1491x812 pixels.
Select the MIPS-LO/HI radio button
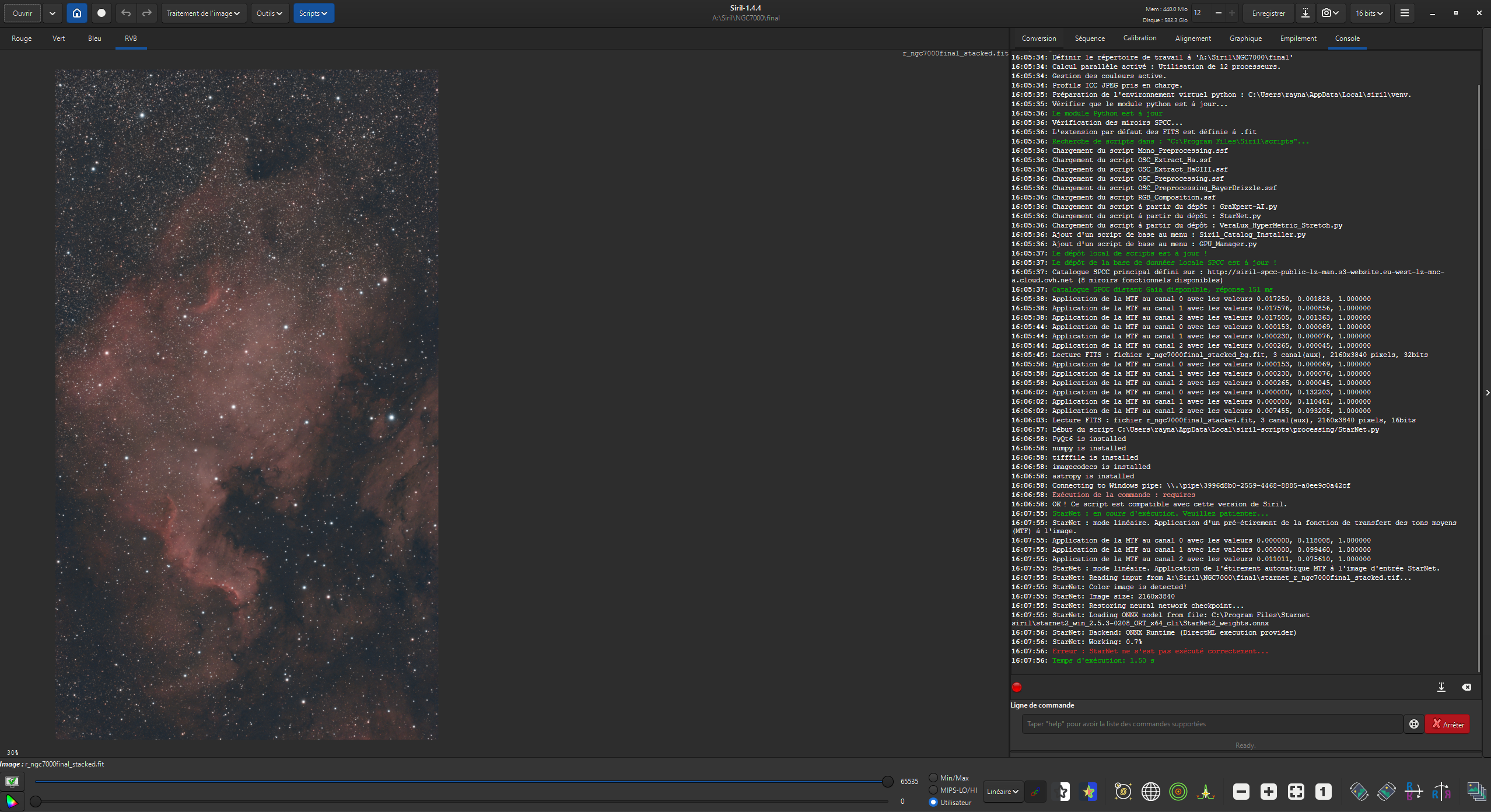pyautogui.click(x=933, y=790)
